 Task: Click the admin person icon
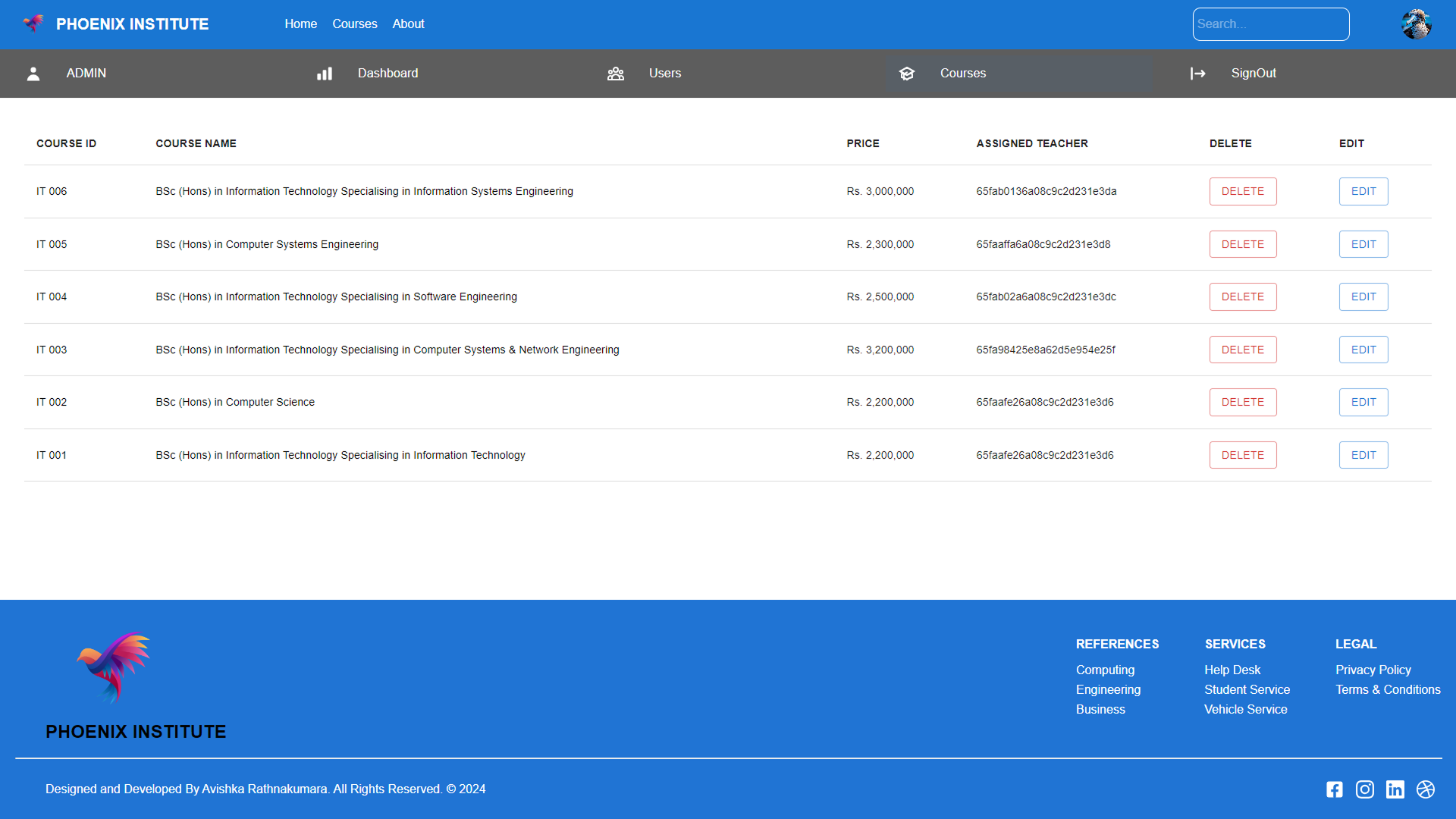pyautogui.click(x=33, y=74)
